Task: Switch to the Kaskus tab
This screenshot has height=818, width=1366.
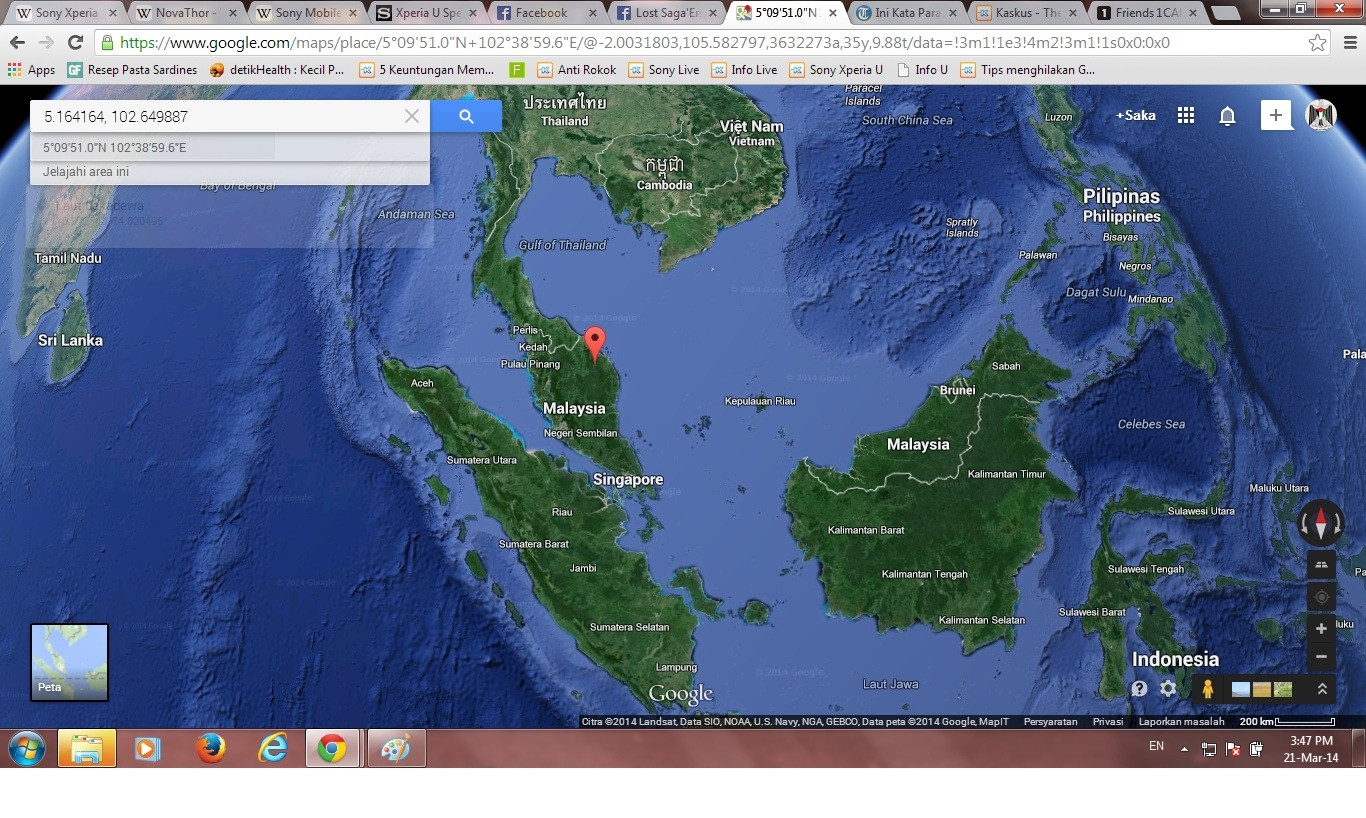Action: click(1026, 13)
